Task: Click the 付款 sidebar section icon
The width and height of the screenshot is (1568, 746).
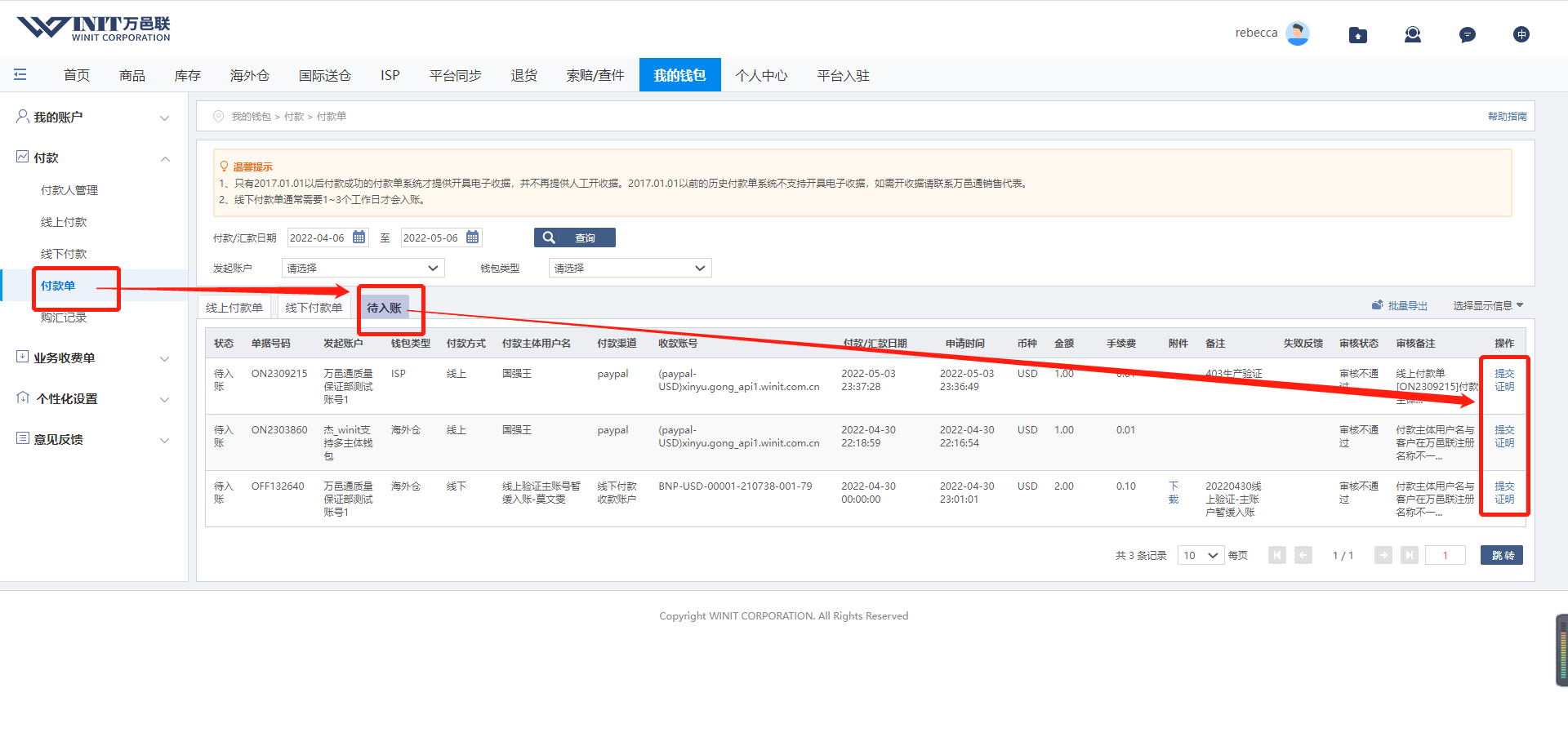Action: [23, 157]
